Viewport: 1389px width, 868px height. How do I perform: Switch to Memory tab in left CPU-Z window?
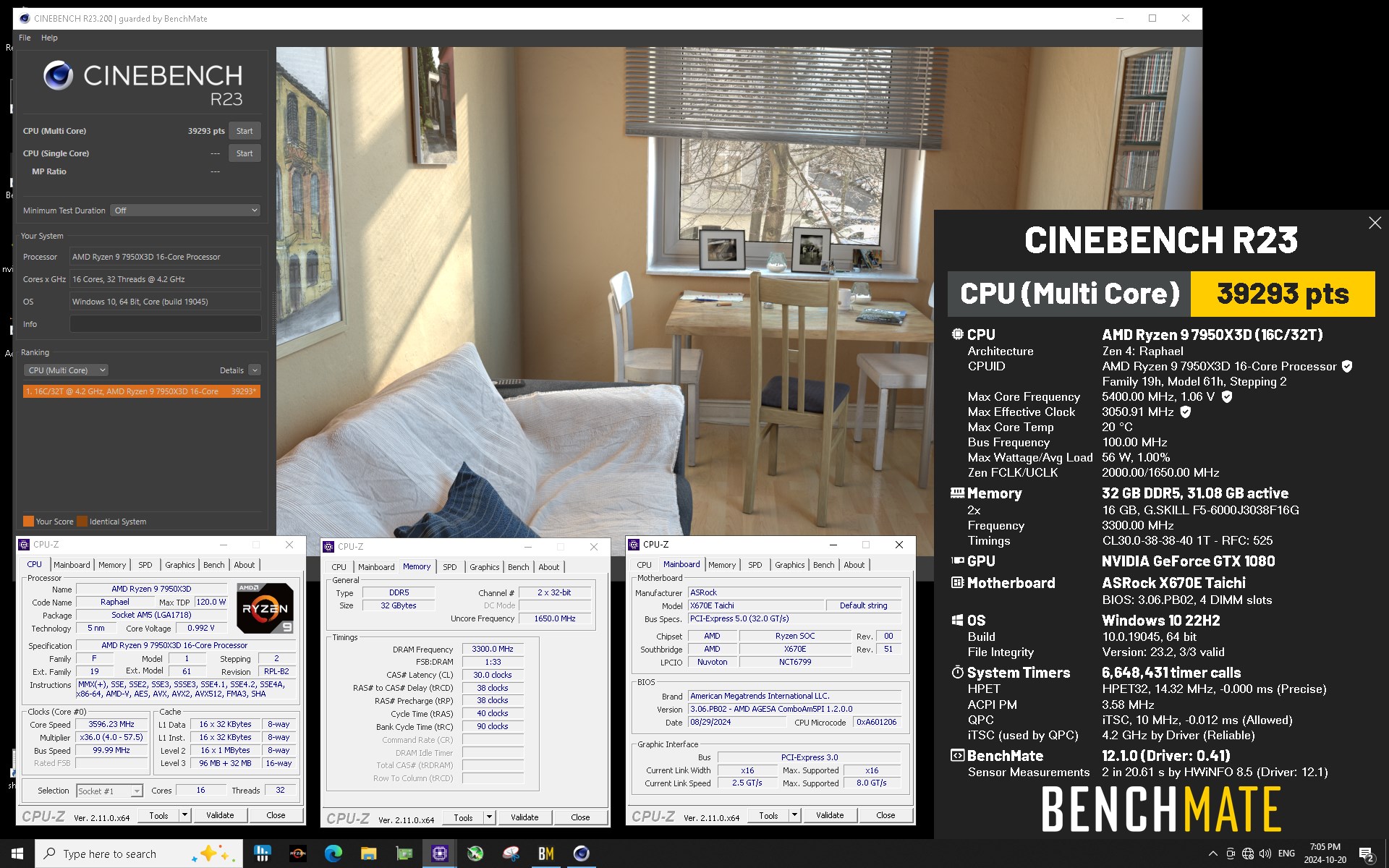[x=112, y=565]
